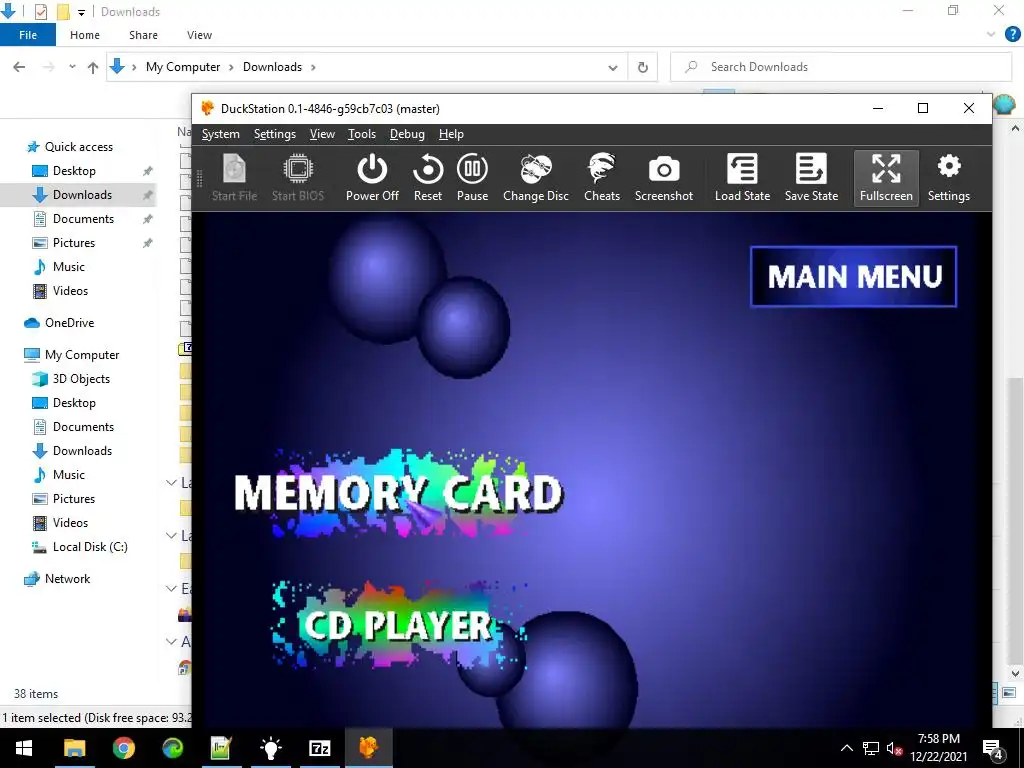Viewport: 1024px width, 768px height.
Task: Click the Power Off toolbar icon in DuckStation
Action: (x=372, y=178)
